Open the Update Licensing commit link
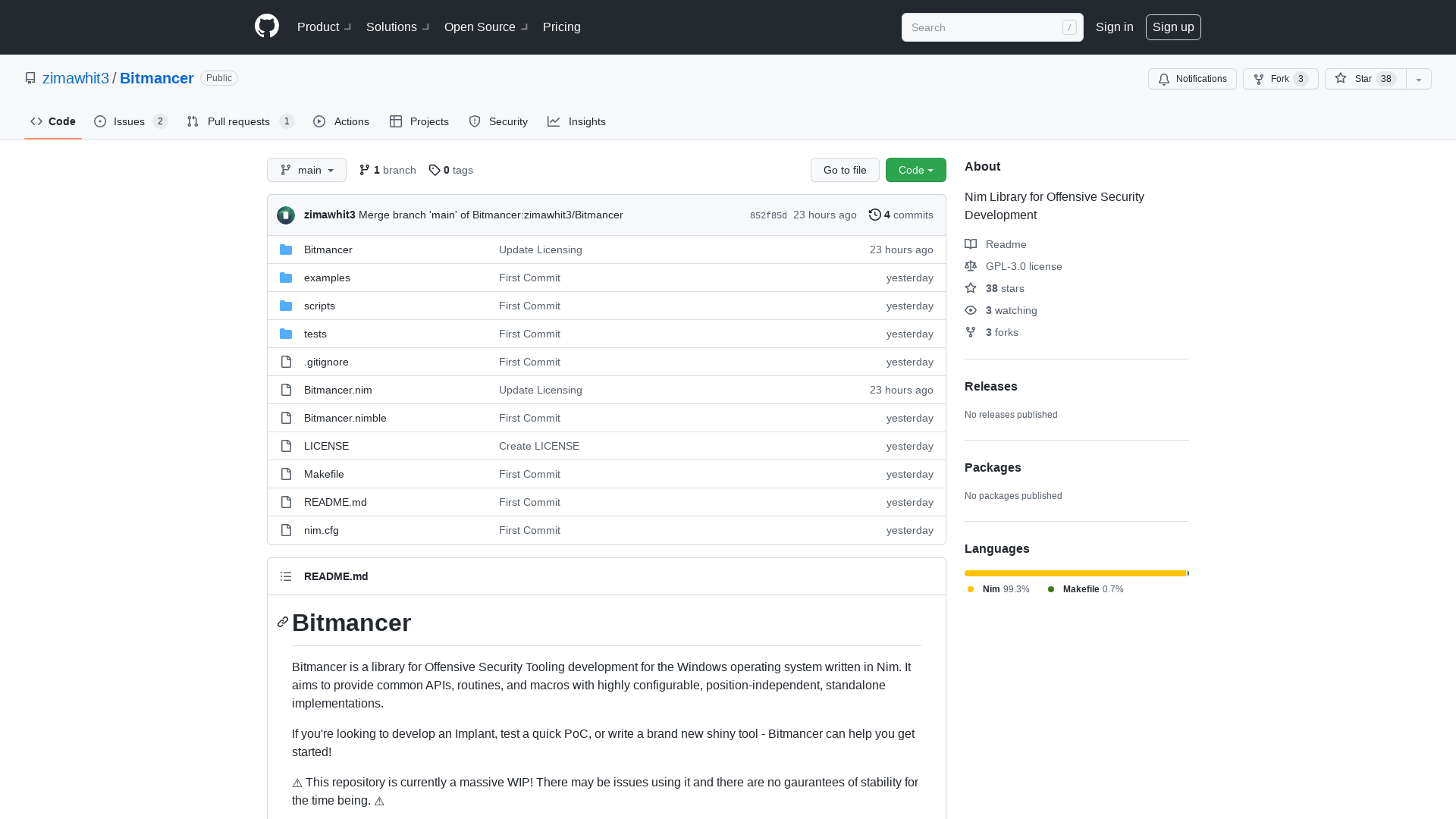The width and height of the screenshot is (1456, 819). pos(540,249)
